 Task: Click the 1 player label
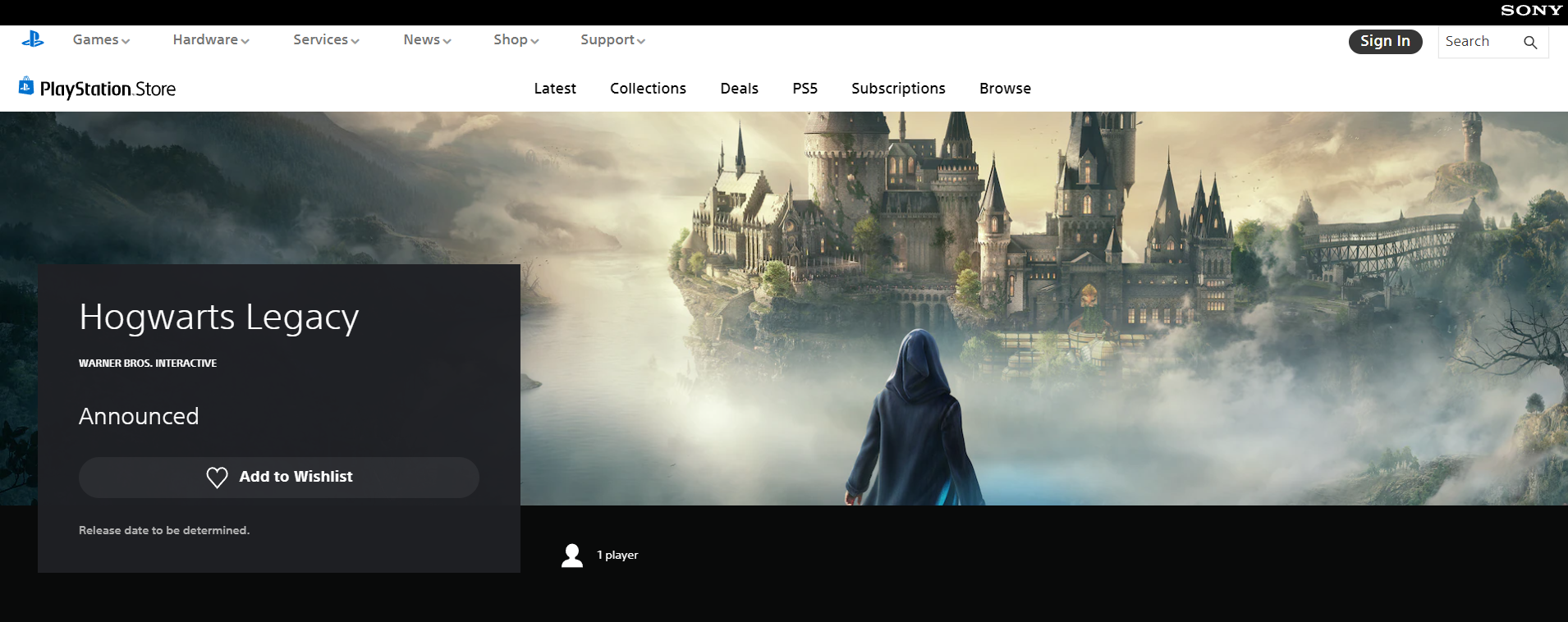click(617, 556)
